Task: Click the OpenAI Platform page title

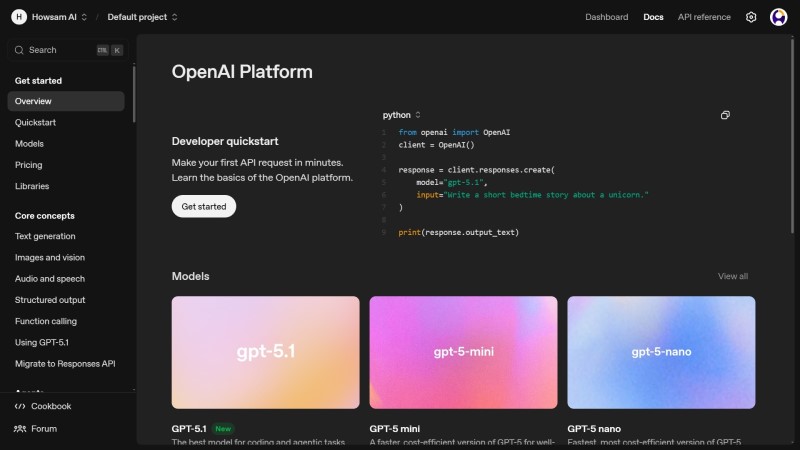Action: [242, 72]
